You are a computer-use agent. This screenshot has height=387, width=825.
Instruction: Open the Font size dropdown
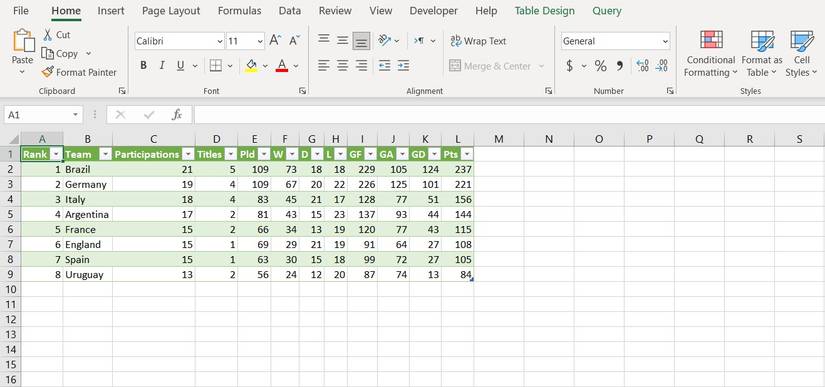pyautogui.click(x=260, y=41)
